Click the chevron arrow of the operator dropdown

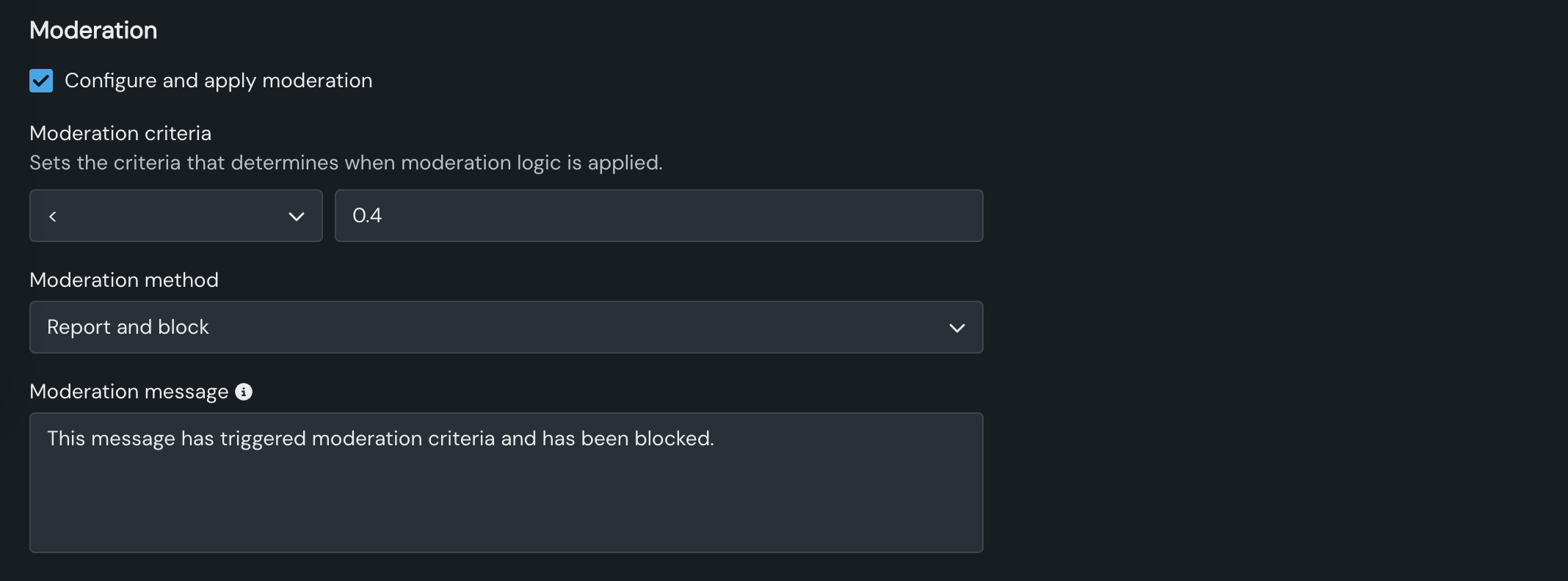point(297,216)
